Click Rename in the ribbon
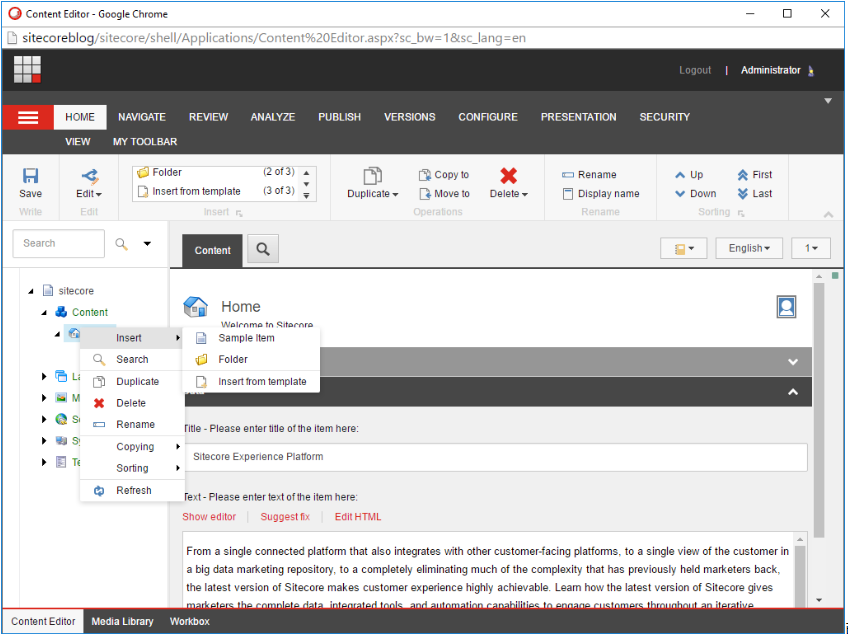This screenshot has height=634, width=848. pos(589,175)
